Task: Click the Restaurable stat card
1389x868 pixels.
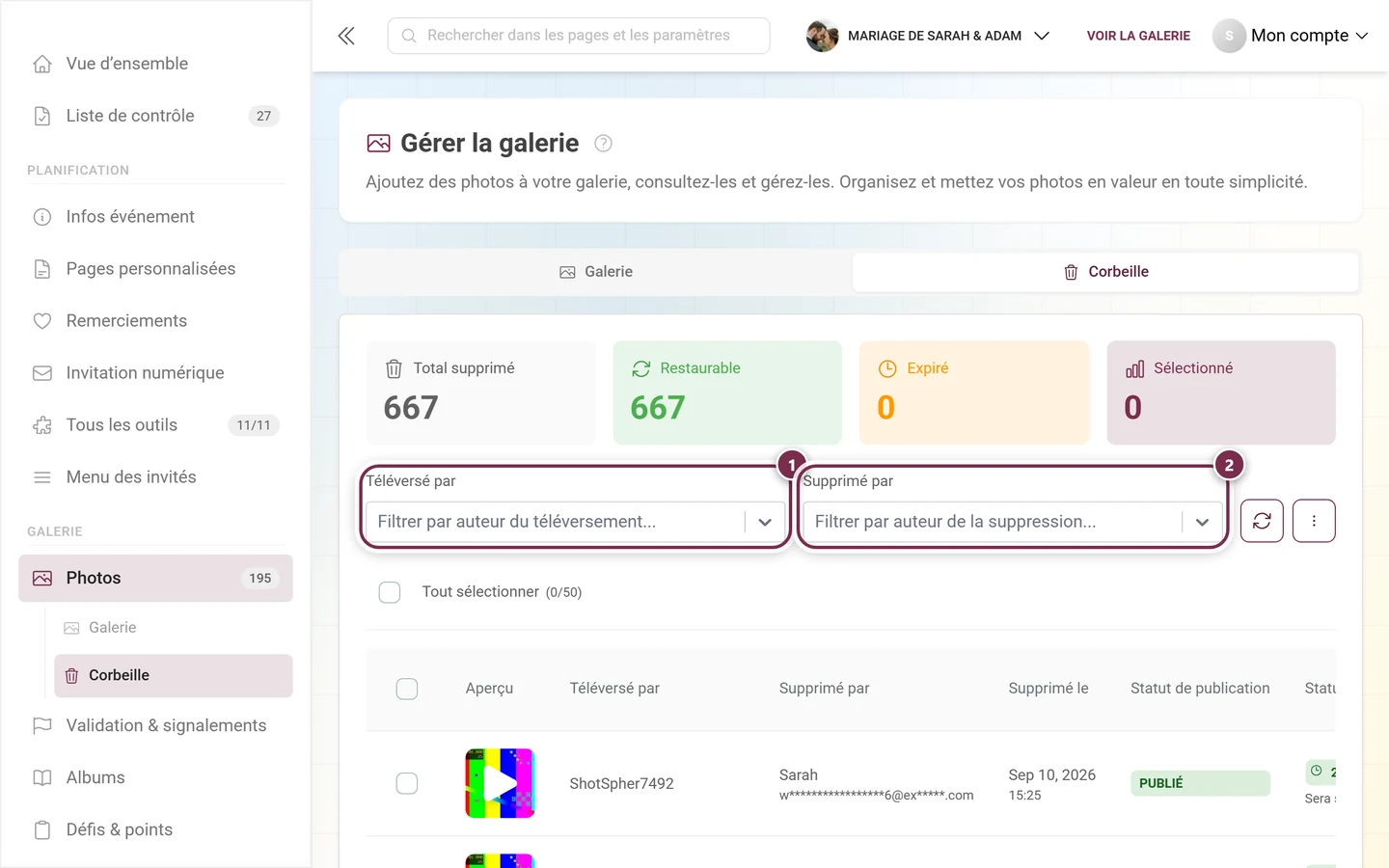Action: click(x=727, y=393)
